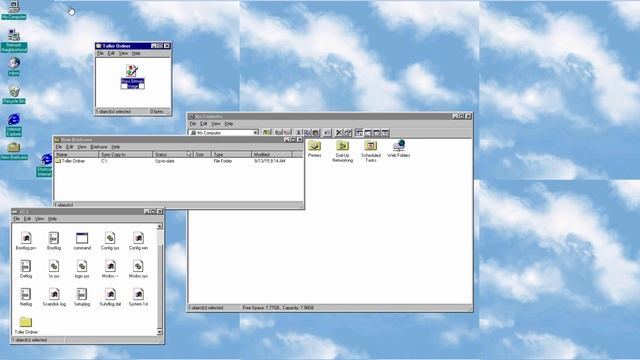The height and width of the screenshot is (360, 640).
Task: Sort by Modified column in Briefcase
Action: click(272, 154)
